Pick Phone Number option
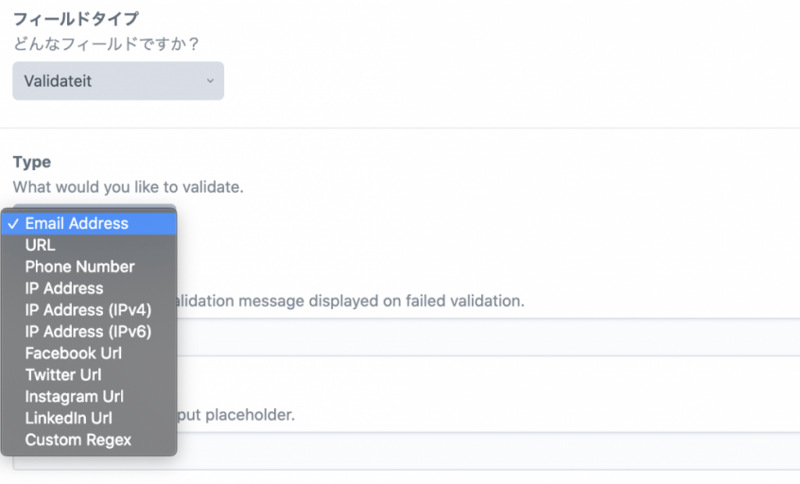800x484 pixels. [x=80, y=267]
